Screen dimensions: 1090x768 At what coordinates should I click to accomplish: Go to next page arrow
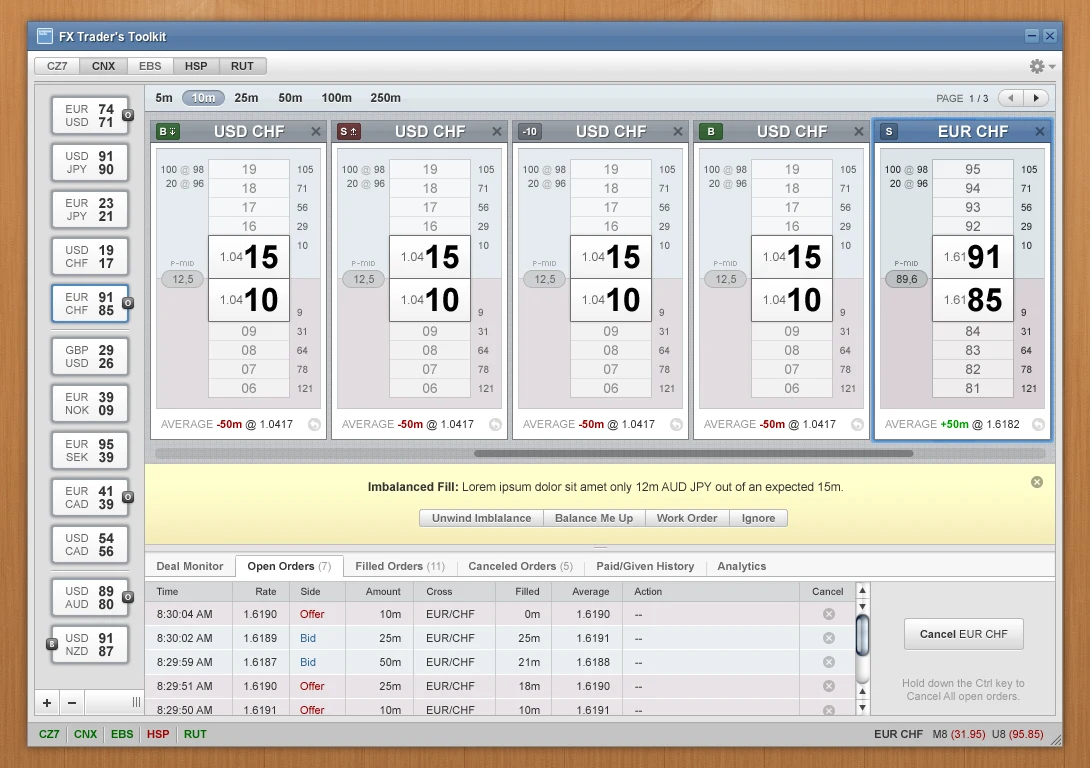[x=1036, y=98]
